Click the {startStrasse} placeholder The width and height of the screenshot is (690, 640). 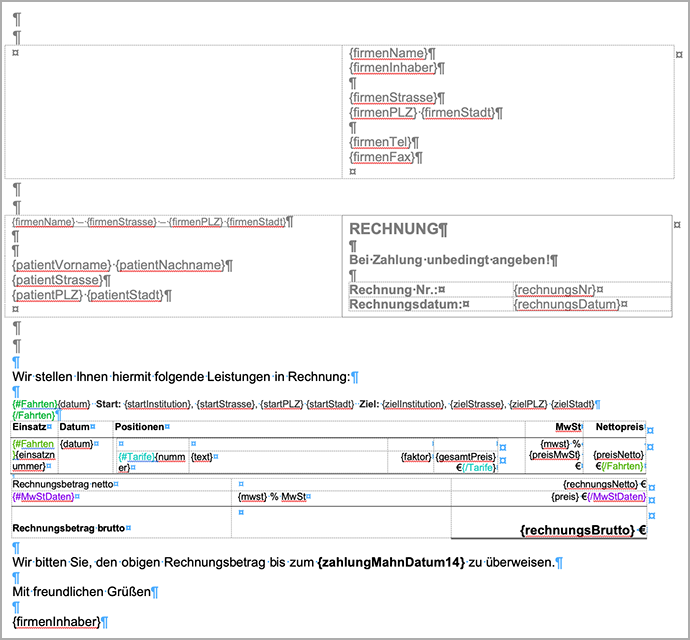(226, 404)
